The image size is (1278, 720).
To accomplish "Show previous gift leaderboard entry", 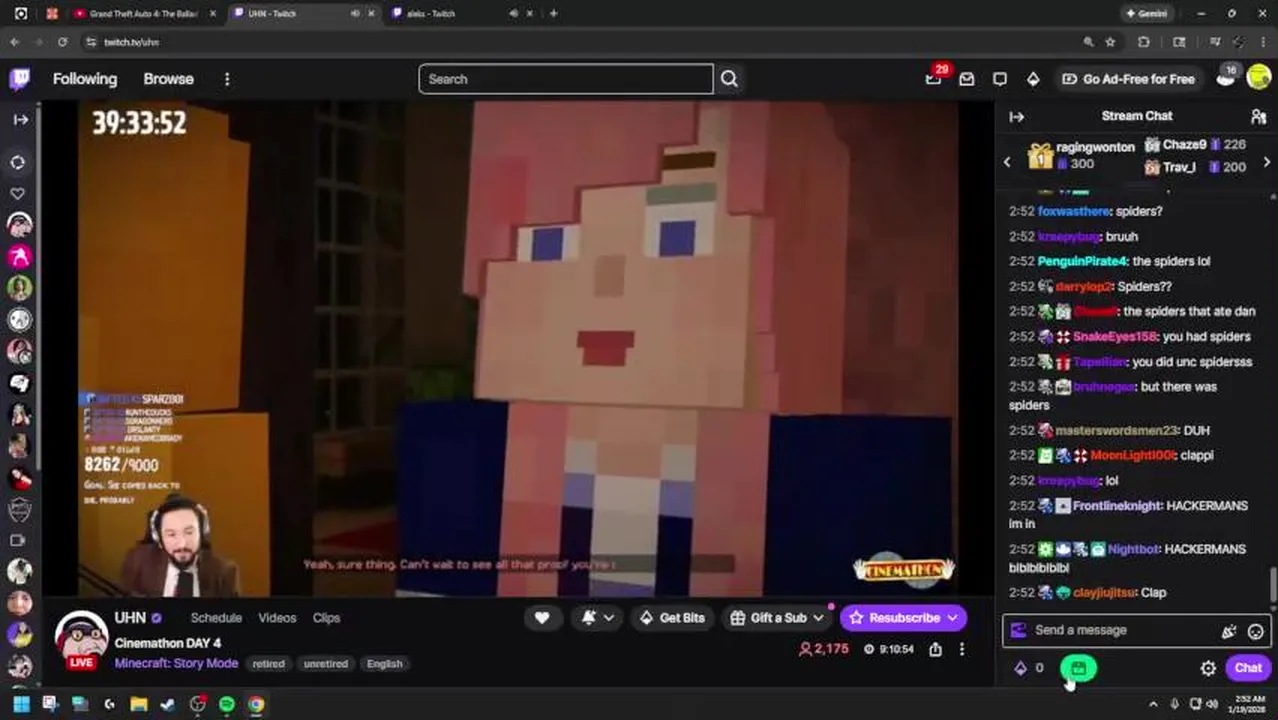I will point(1007,162).
